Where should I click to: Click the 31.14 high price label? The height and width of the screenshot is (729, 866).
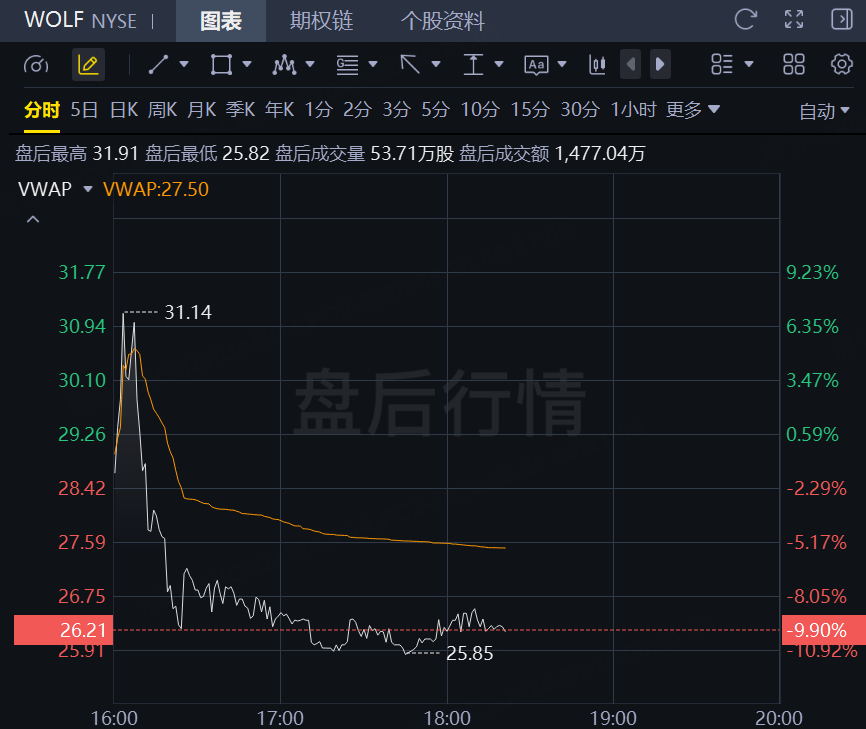[x=188, y=312]
